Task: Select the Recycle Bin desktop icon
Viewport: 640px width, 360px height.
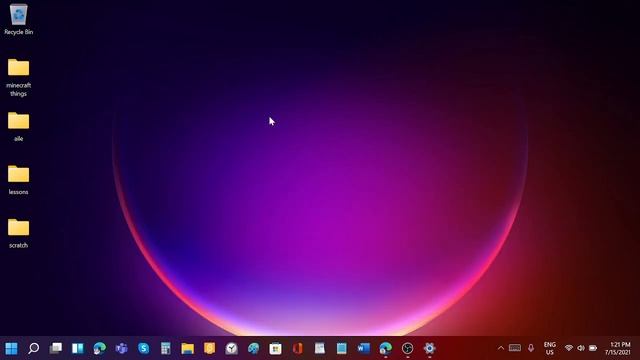Action: point(18,20)
